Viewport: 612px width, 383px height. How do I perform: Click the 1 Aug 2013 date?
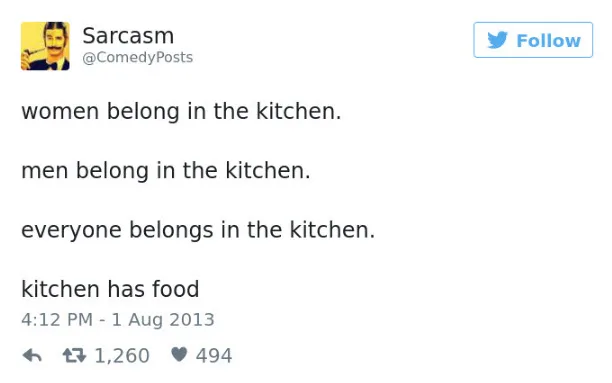coord(163,319)
